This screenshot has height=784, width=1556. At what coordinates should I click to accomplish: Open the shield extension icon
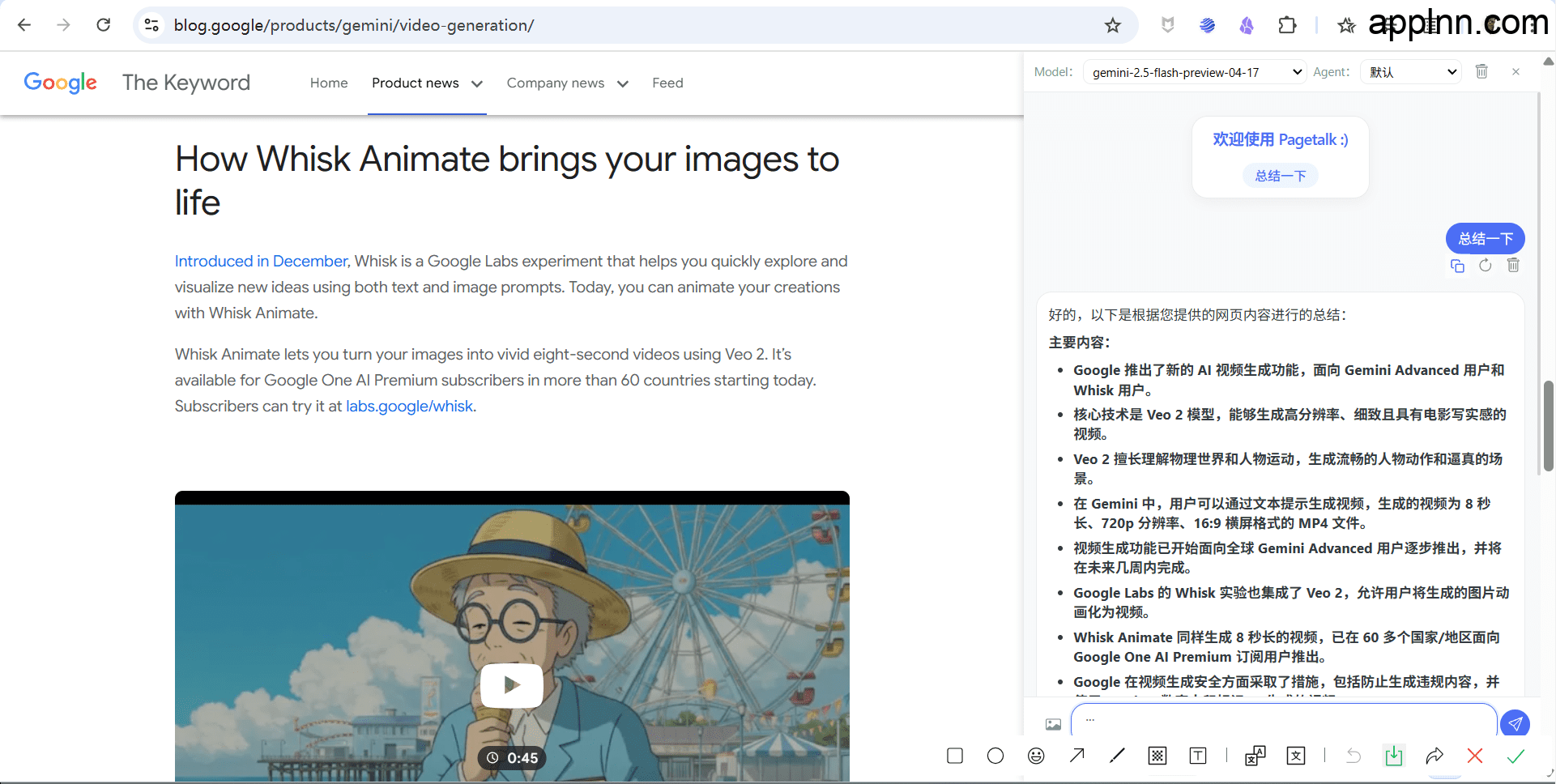1167,25
